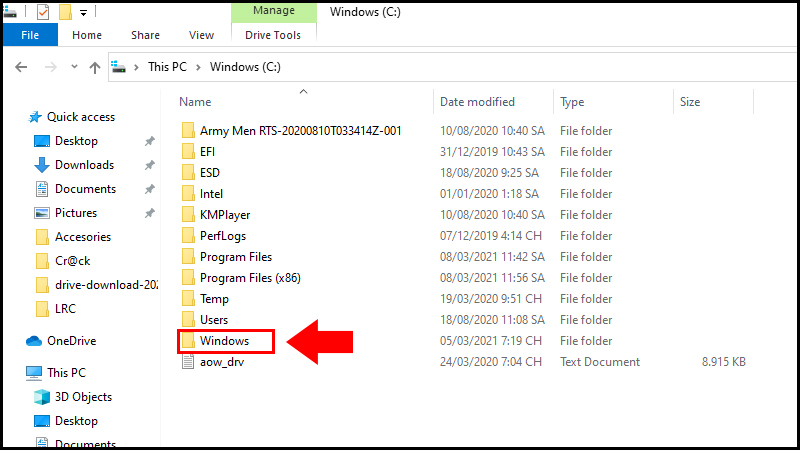
Task: Click the pin icon beside Pictures
Action: click(x=149, y=213)
